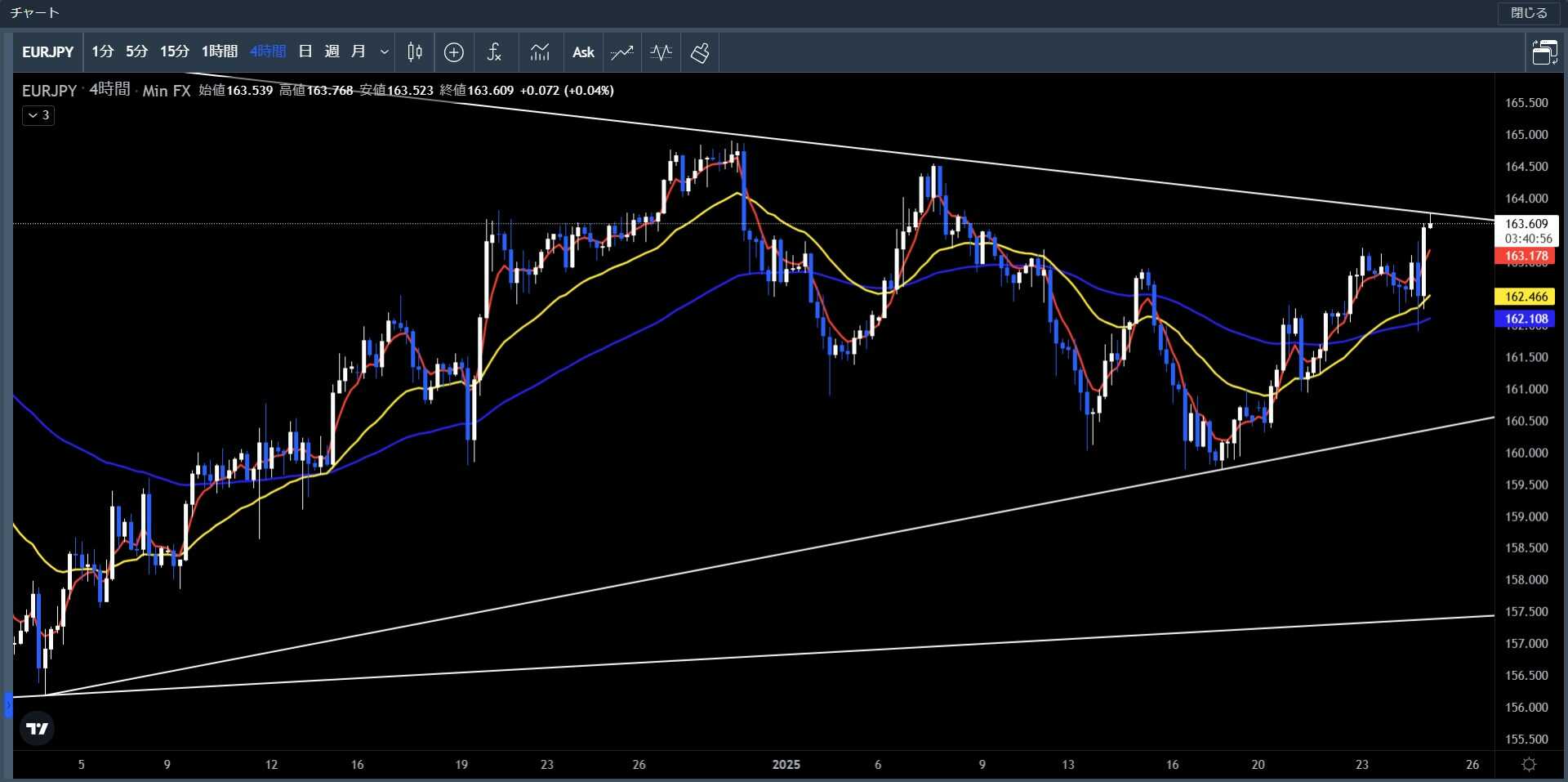The width and height of the screenshot is (1568, 782).
Task: Click the countdown timer 03:40:56
Action: 1528,239
